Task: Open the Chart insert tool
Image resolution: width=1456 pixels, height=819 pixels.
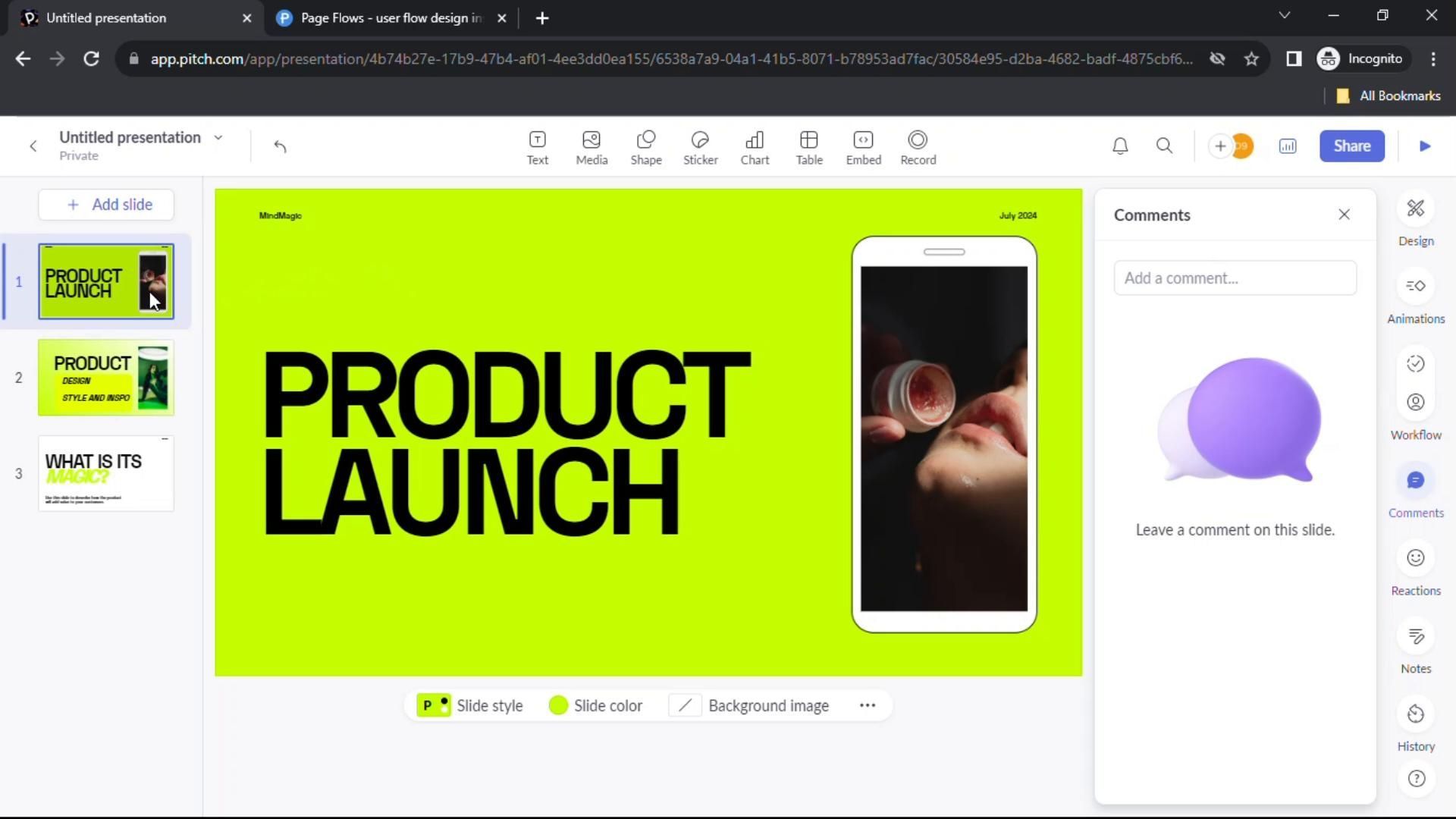Action: [x=755, y=146]
